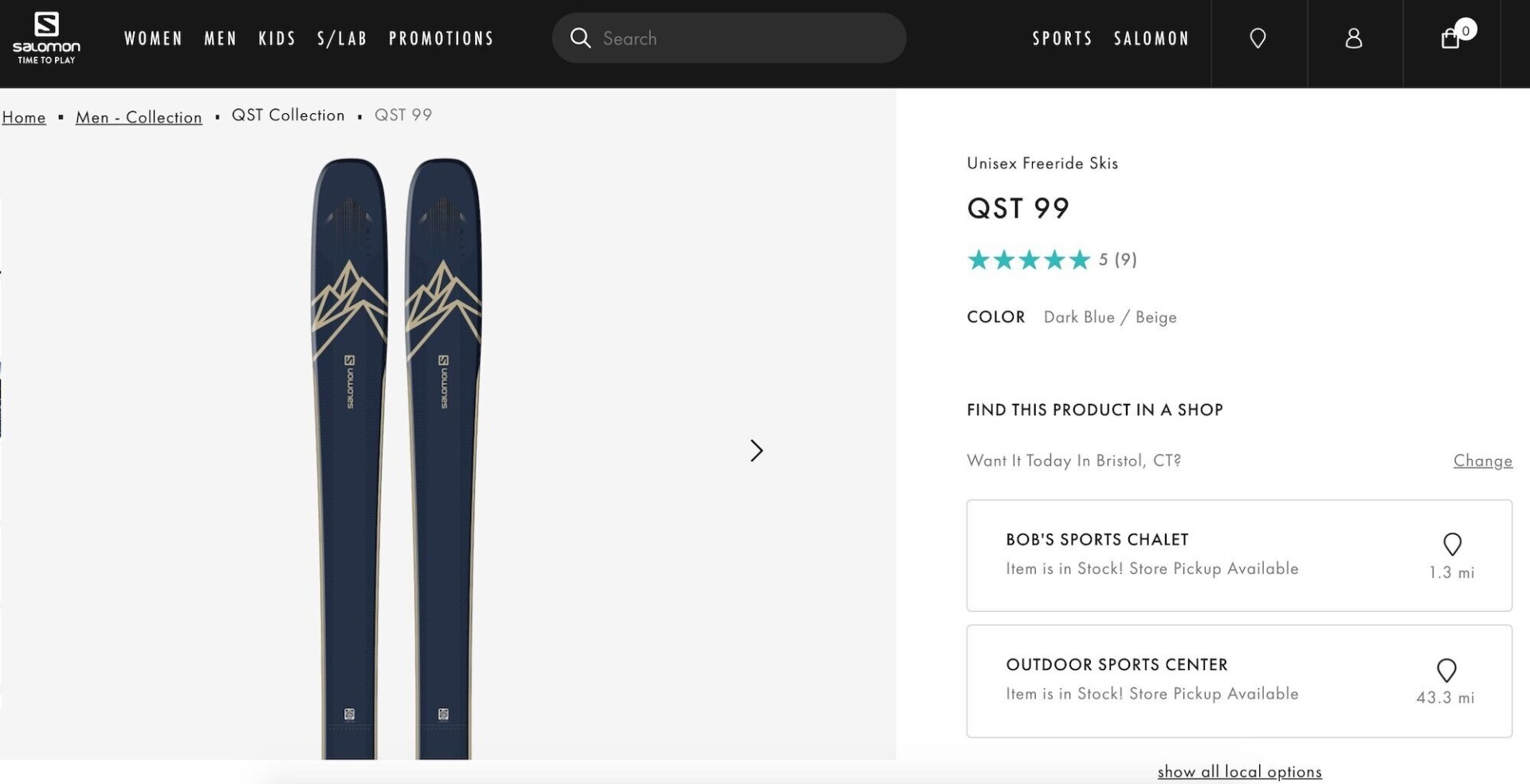Open the Salomon dropdown menu
The height and width of the screenshot is (784, 1530).
click(1151, 38)
